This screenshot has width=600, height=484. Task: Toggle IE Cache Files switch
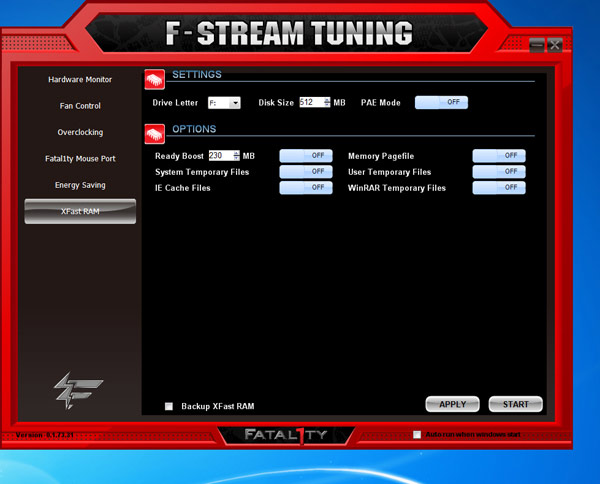[x=306, y=187]
